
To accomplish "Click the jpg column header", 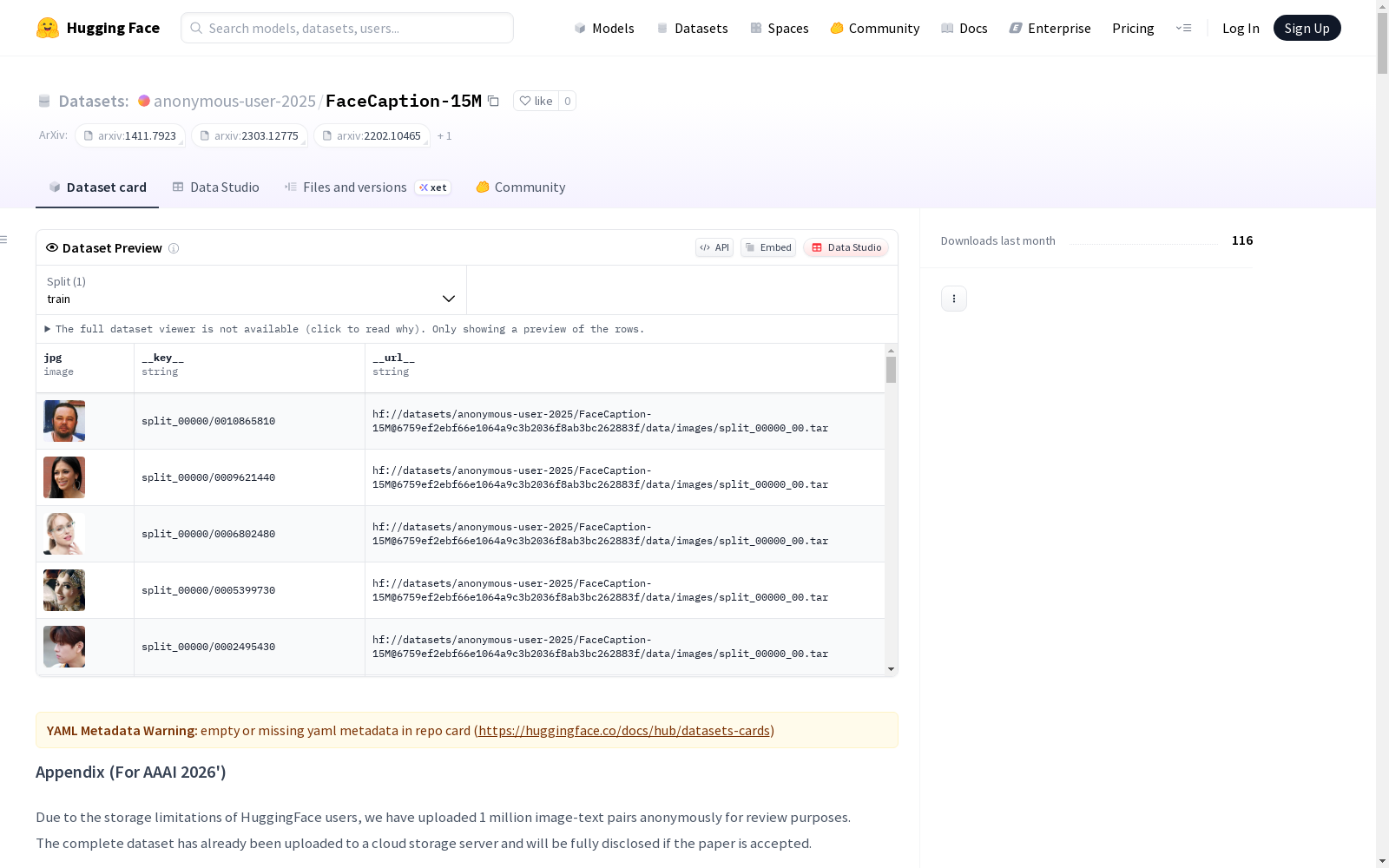I will 85,368.
